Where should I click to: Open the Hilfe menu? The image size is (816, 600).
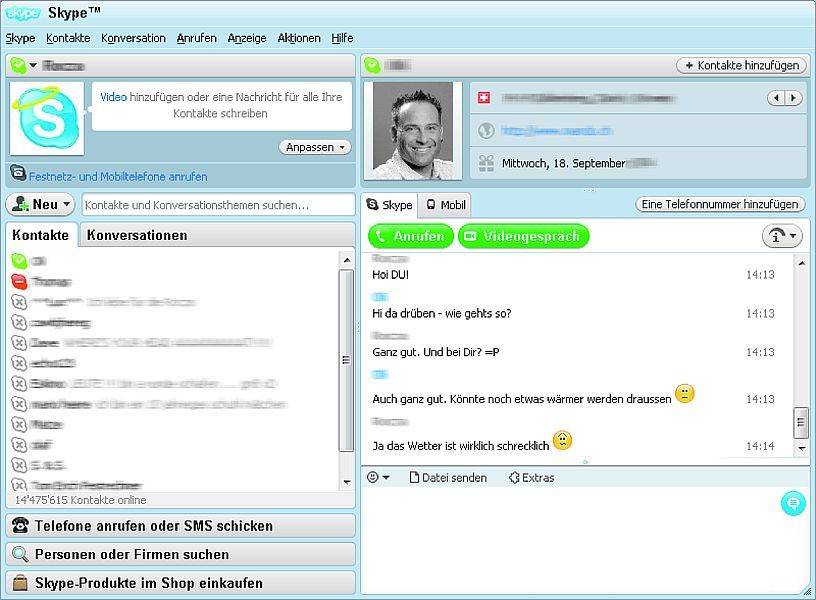[x=342, y=38]
